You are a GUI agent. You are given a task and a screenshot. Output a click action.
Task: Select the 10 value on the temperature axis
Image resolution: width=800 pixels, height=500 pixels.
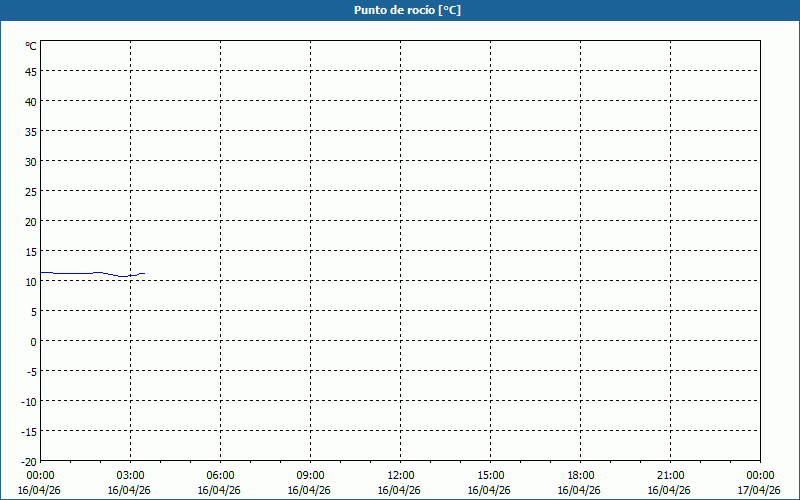click(x=31, y=281)
